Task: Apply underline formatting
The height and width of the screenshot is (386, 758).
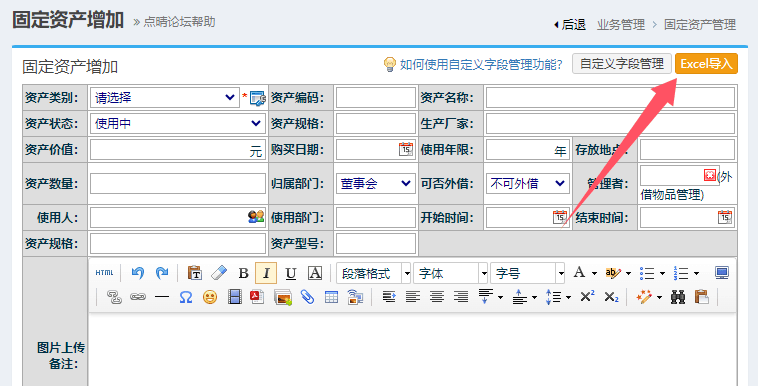Action: 291,274
